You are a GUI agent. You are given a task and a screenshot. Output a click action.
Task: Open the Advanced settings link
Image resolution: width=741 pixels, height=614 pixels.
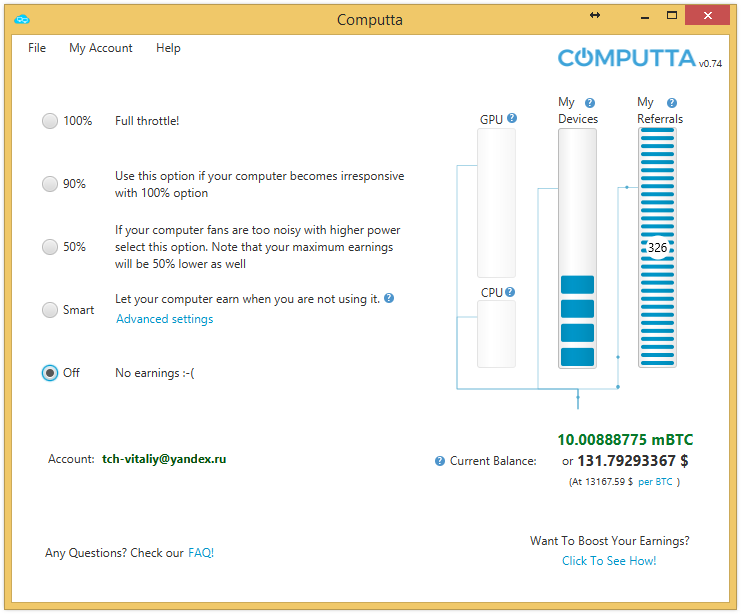[164, 319]
